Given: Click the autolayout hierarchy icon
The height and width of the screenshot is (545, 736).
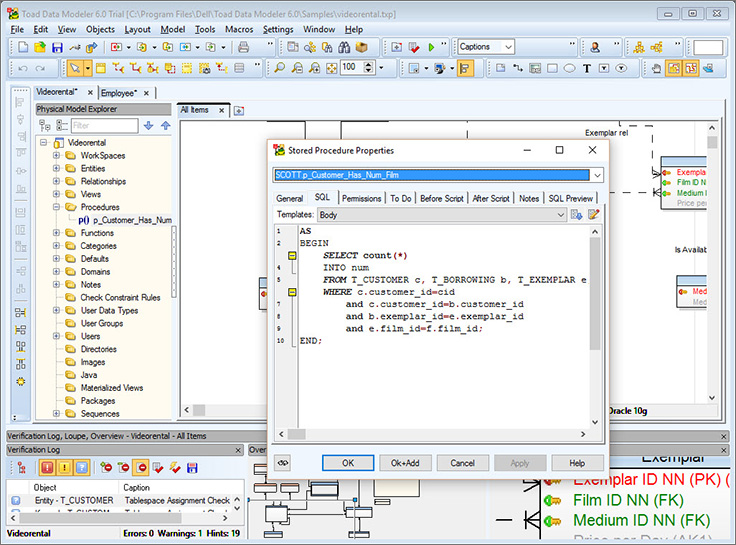Looking at the screenshot, I should point(639,47).
